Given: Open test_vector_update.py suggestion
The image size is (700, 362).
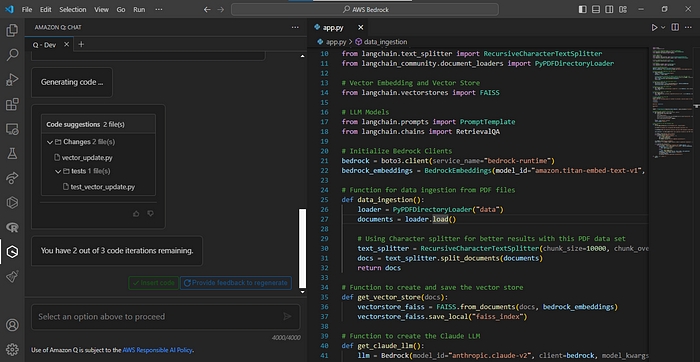Looking at the screenshot, I should 99,187.
